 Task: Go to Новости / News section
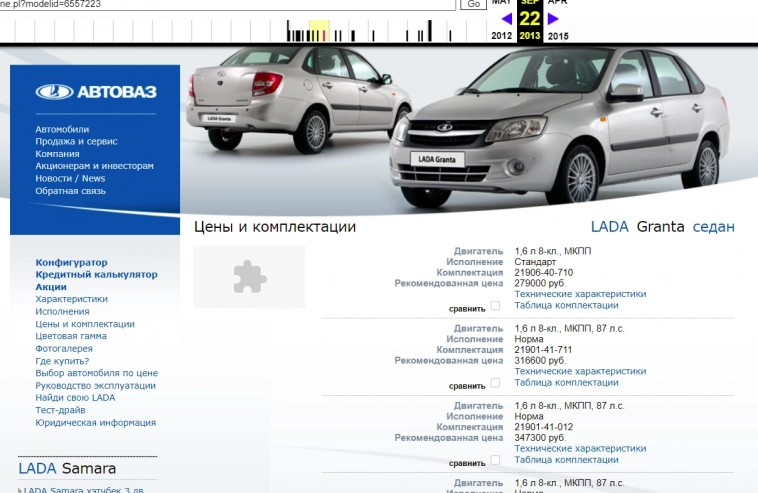[x=70, y=178]
